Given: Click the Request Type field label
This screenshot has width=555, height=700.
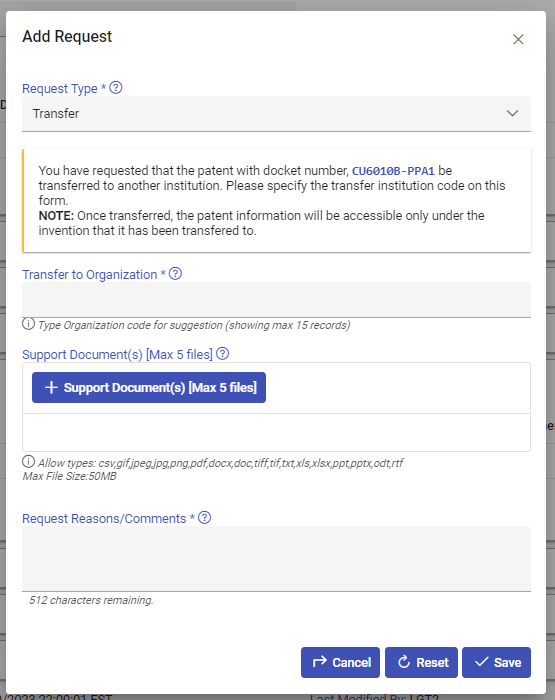Looking at the screenshot, I should click(60, 88).
